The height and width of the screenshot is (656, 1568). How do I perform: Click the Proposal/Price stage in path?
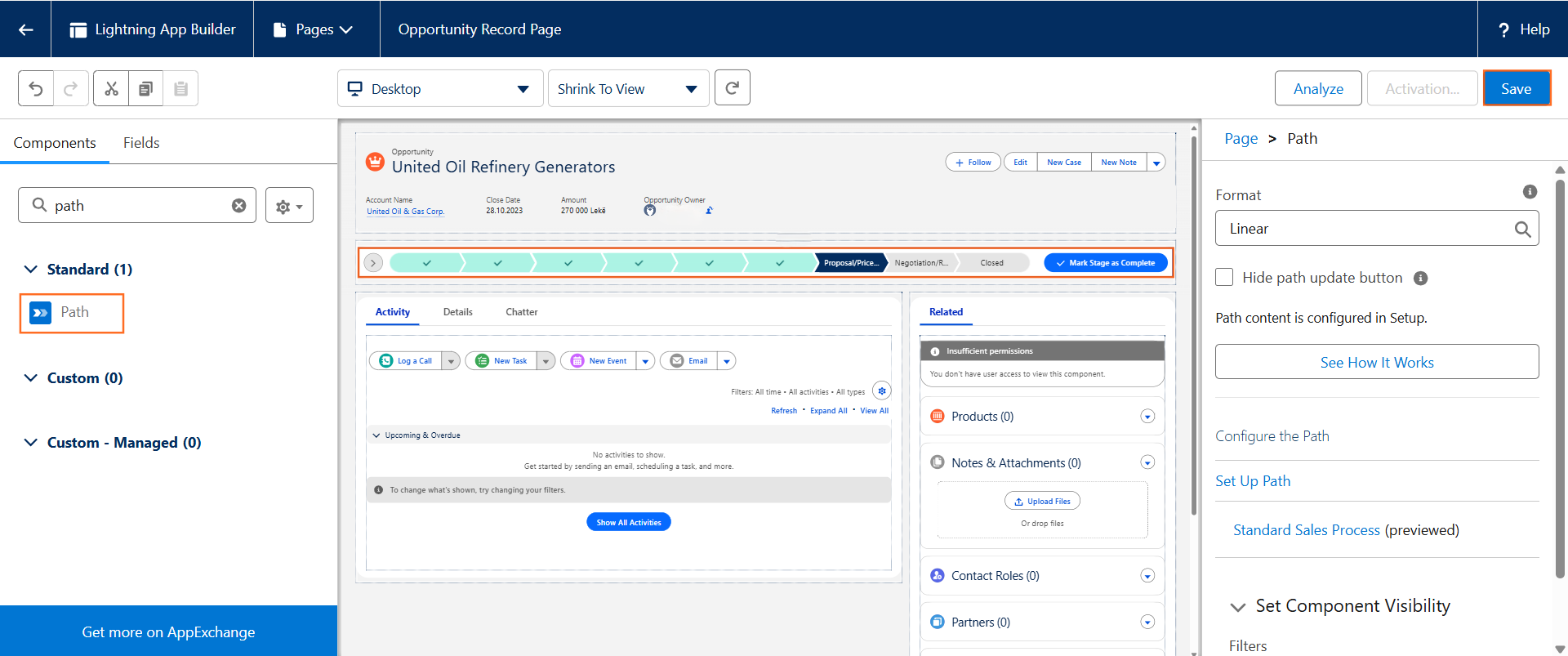pyautogui.click(x=851, y=263)
